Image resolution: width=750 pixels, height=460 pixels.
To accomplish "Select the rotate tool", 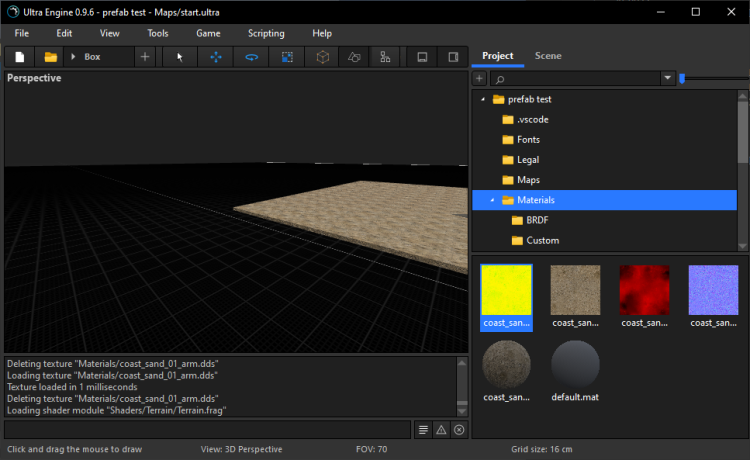I will [251, 57].
